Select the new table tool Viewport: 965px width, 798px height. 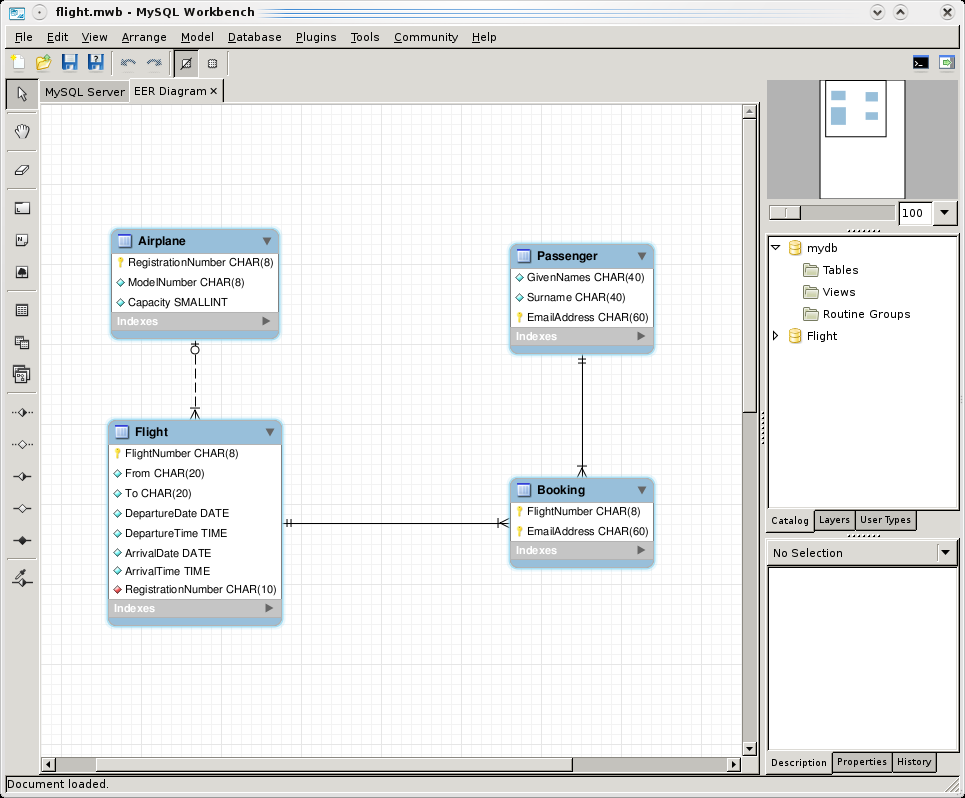click(22, 310)
